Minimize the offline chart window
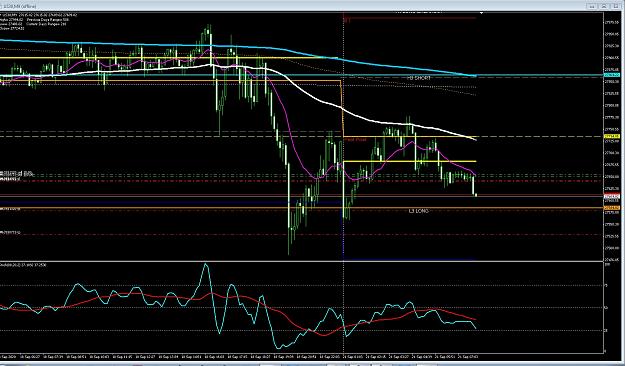Screen dimensions: 625x366 point(592,6)
